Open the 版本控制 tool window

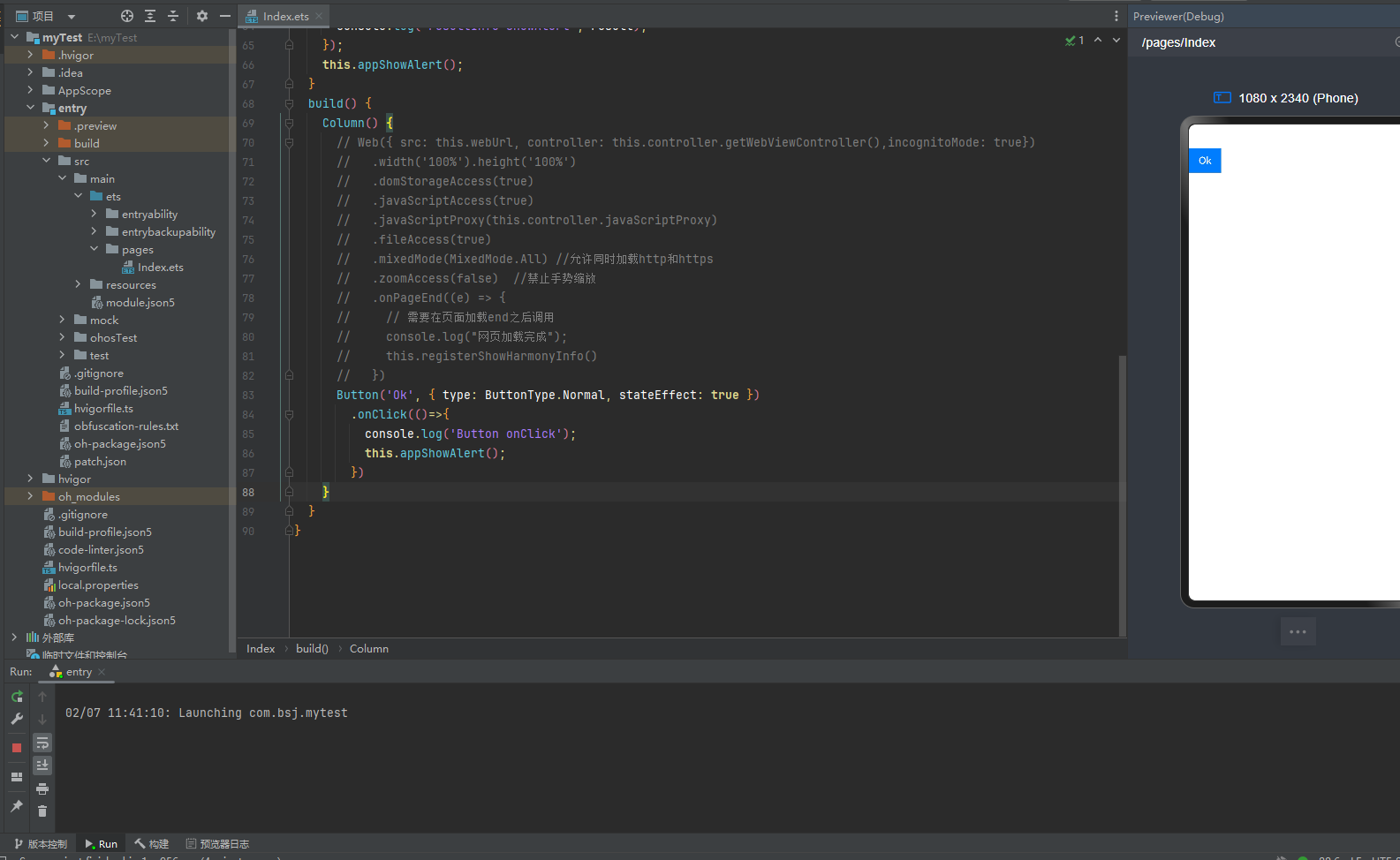pos(41,844)
